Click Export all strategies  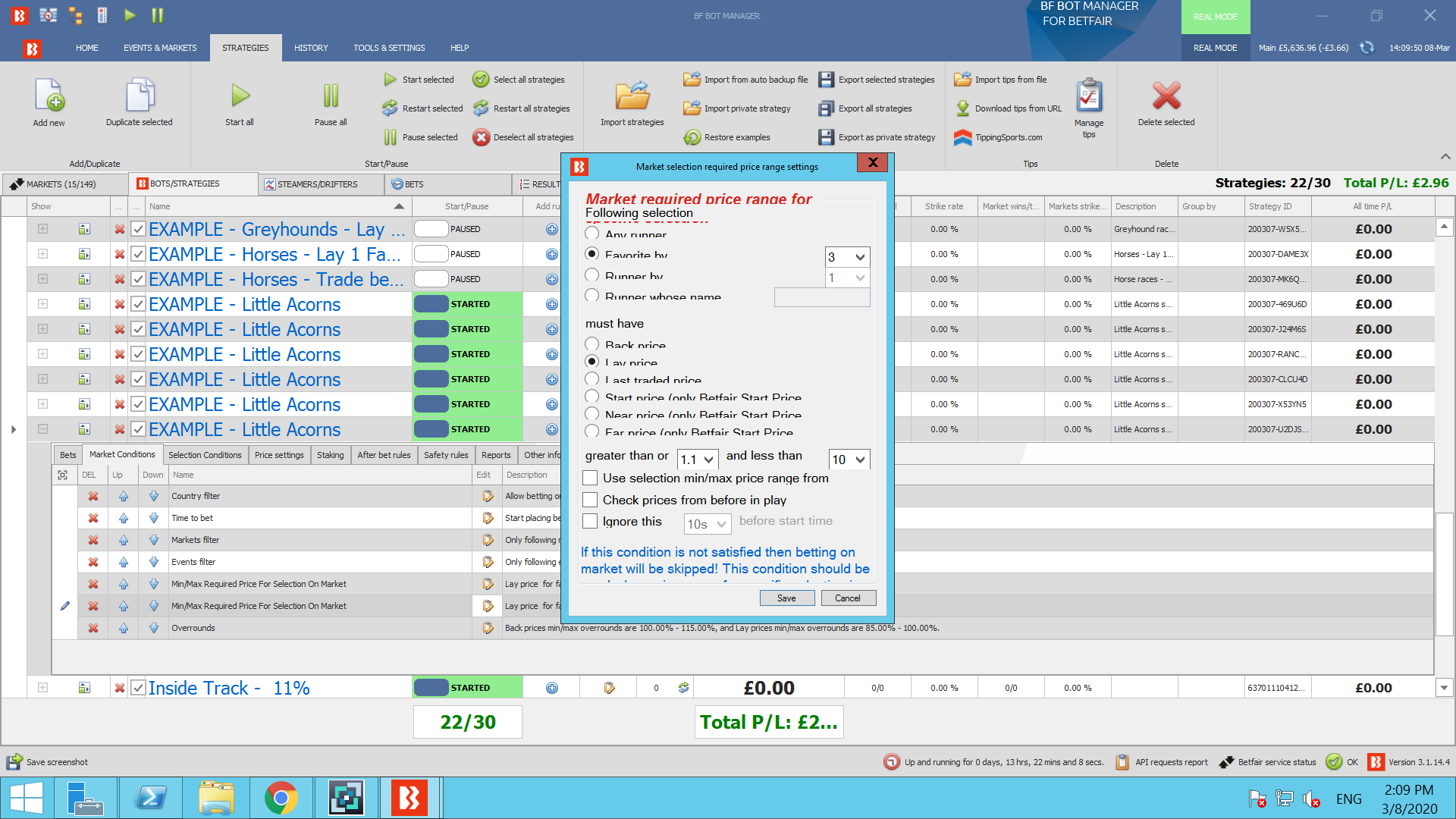[865, 108]
